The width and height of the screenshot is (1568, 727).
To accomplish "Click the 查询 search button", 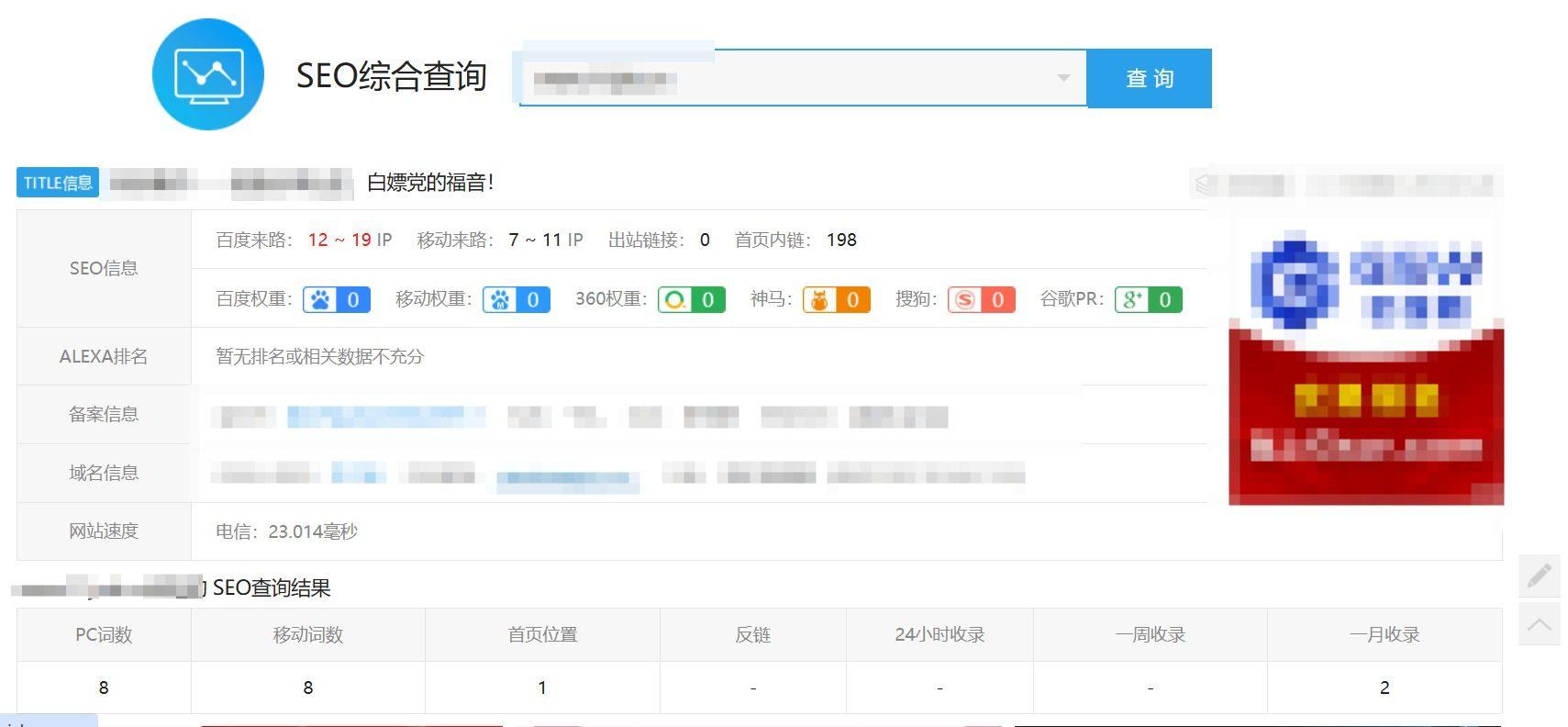I will click(x=1150, y=79).
